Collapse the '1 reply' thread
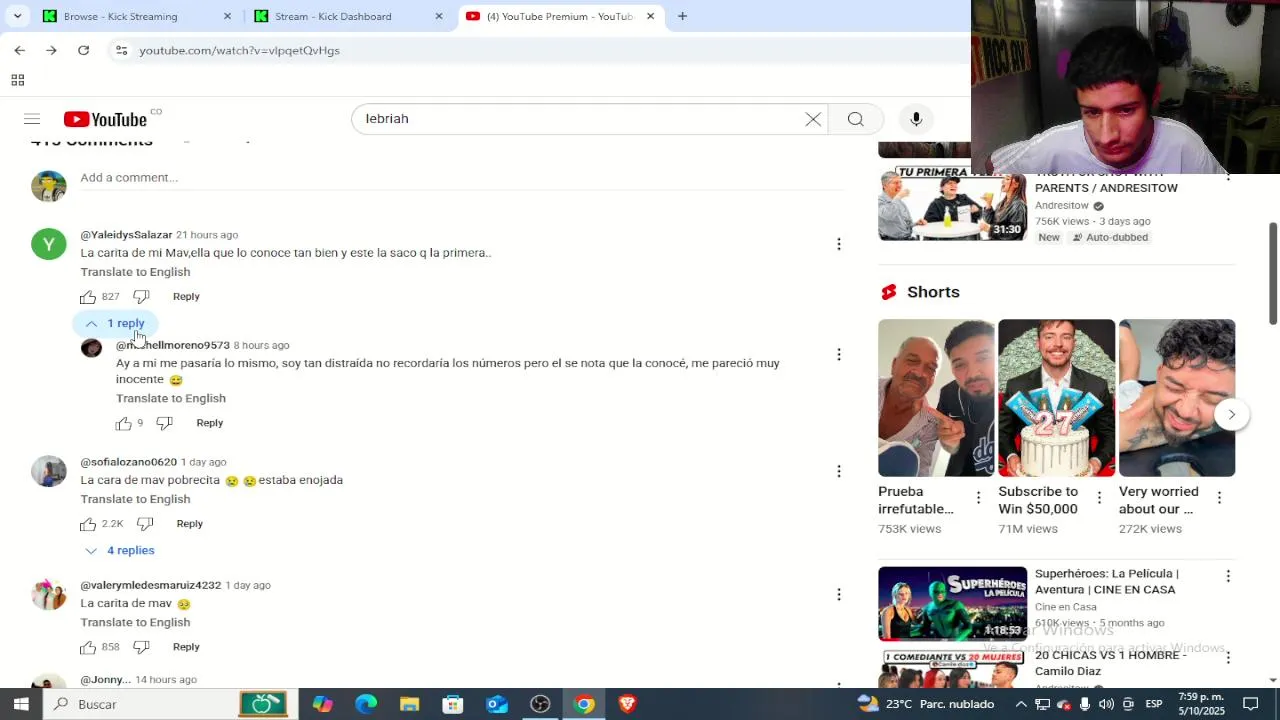This screenshot has height=720, width=1280. coord(115,323)
